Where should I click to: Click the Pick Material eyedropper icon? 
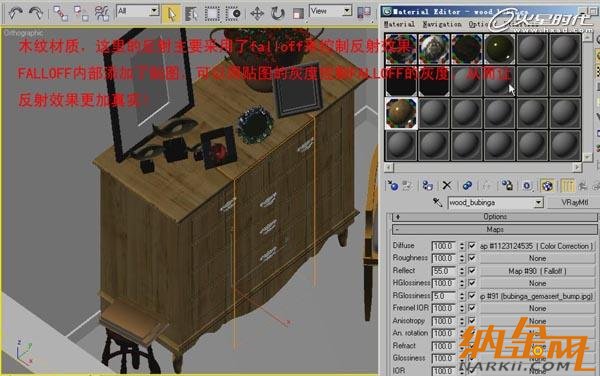[437, 202]
